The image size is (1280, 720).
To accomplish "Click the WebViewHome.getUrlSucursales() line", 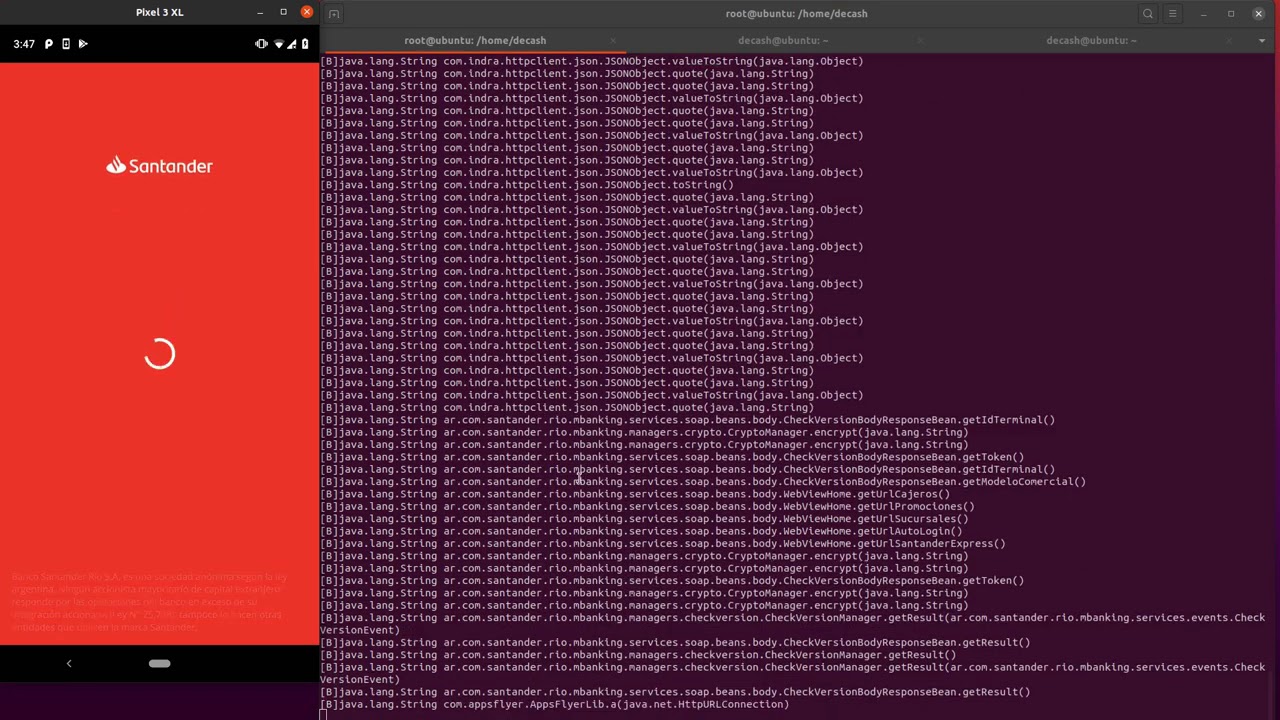I will (x=644, y=519).
